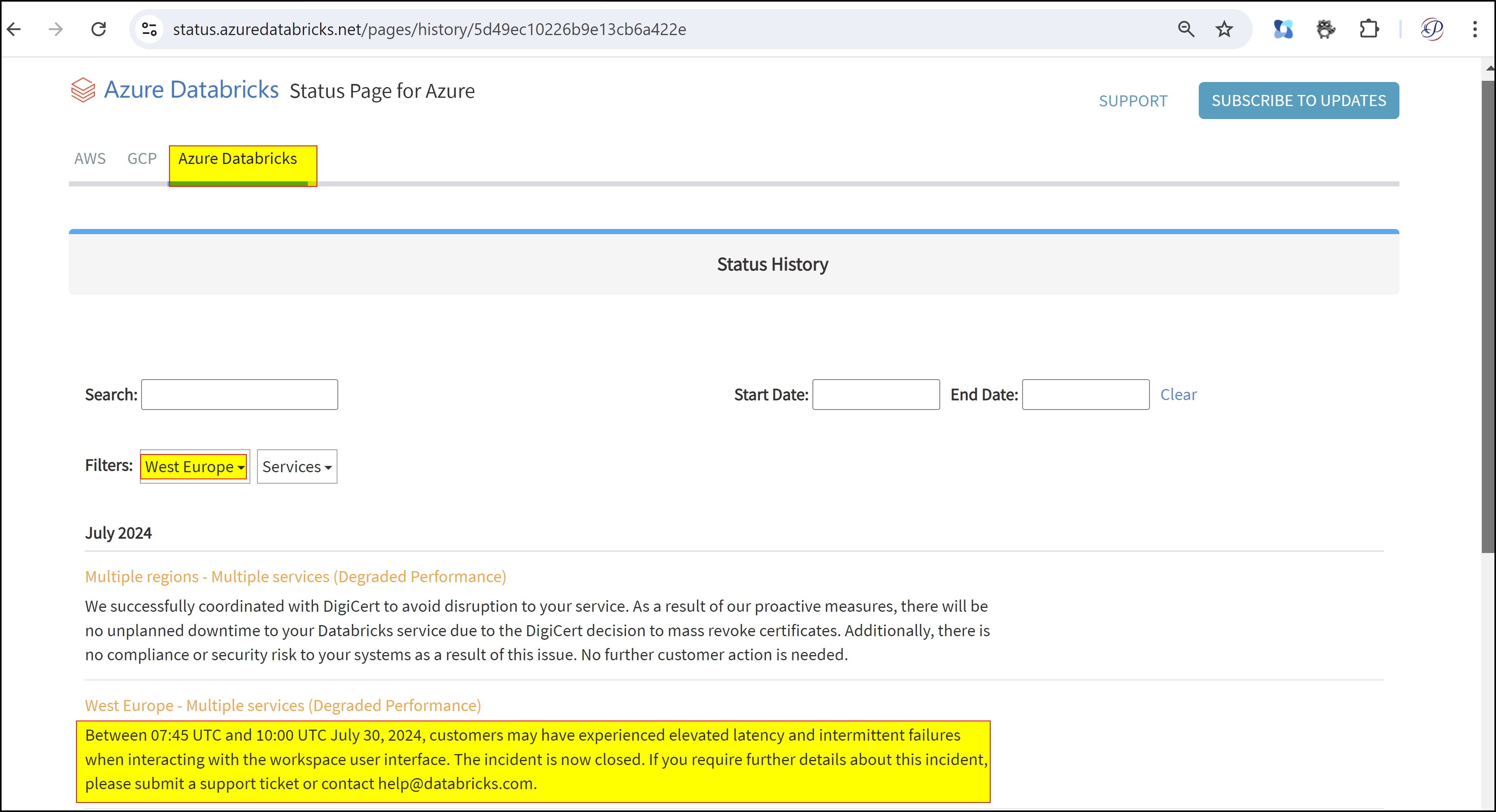Viewport: 1496px width, 812px height.
Task: Reload the status page
Action: [99, 29]
